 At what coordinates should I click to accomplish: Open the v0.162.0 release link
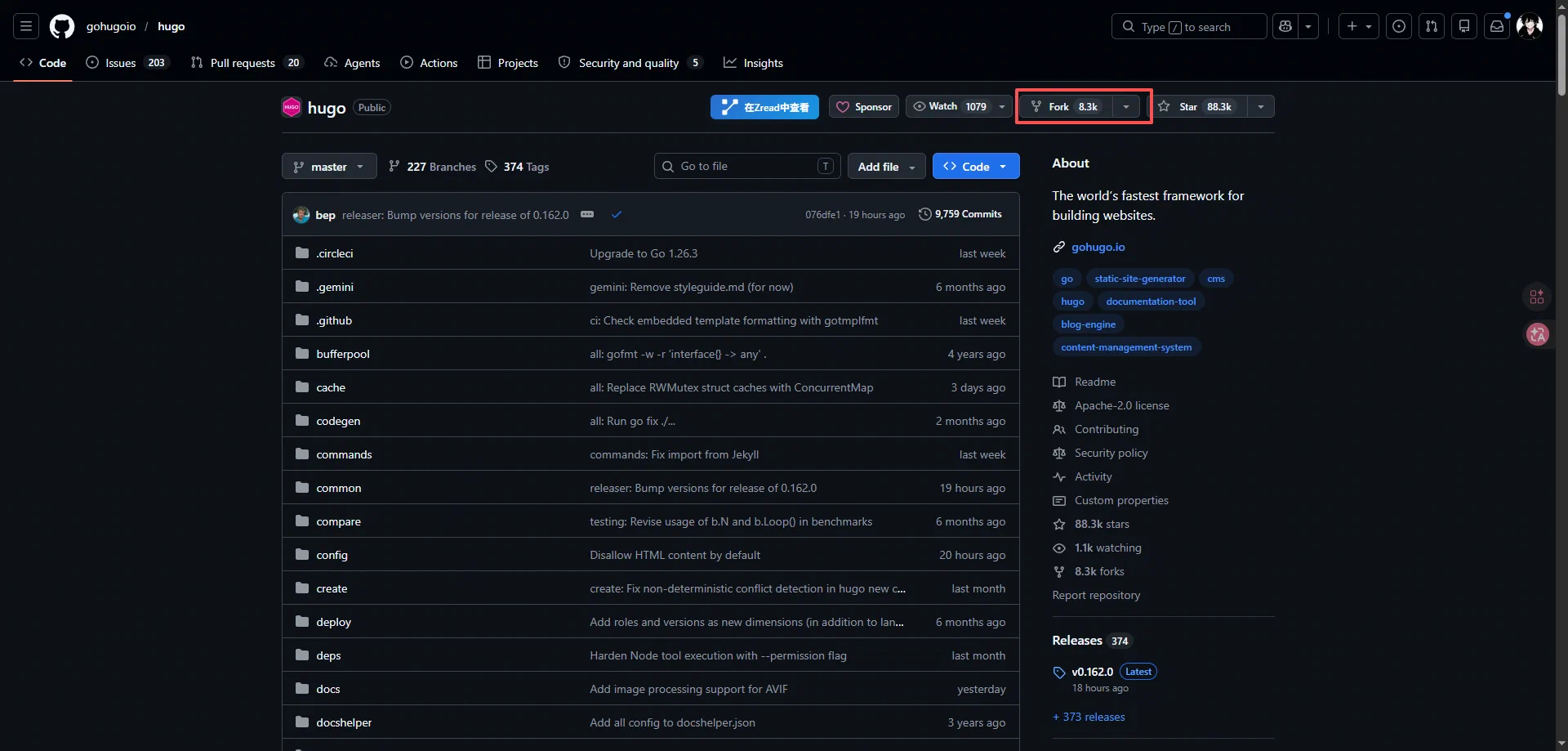pyautogui.click(x=1093, y=672)
